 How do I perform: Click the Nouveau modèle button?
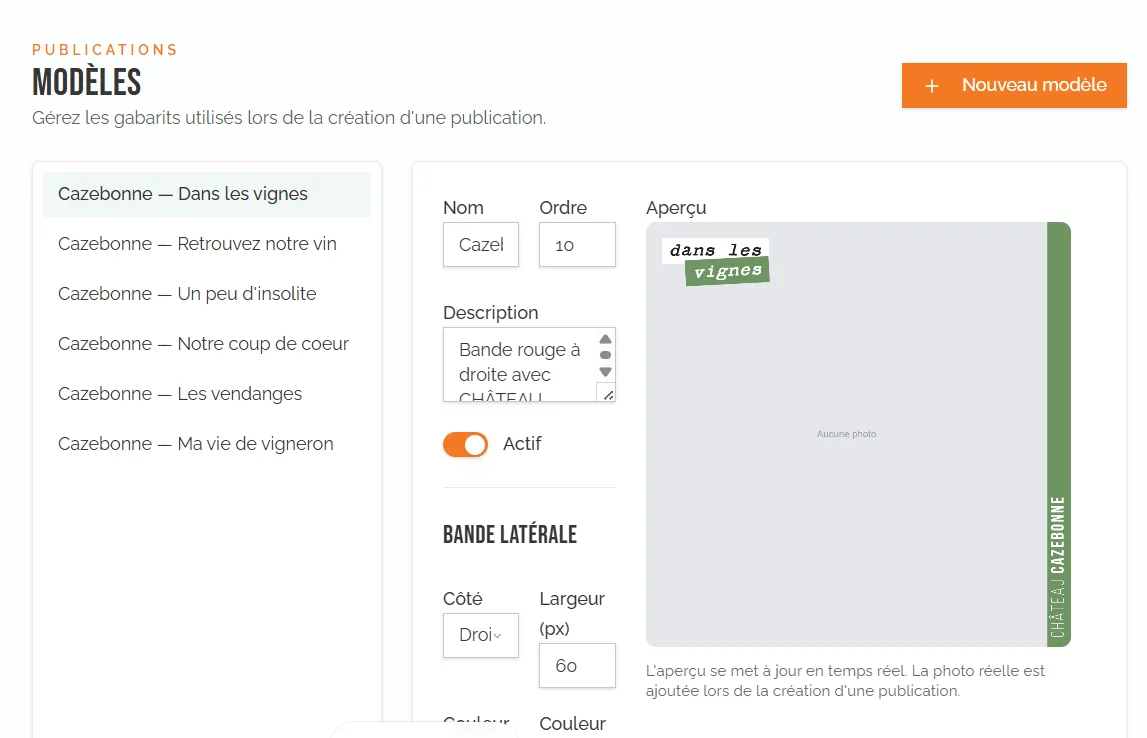[x=1013, y=86]
